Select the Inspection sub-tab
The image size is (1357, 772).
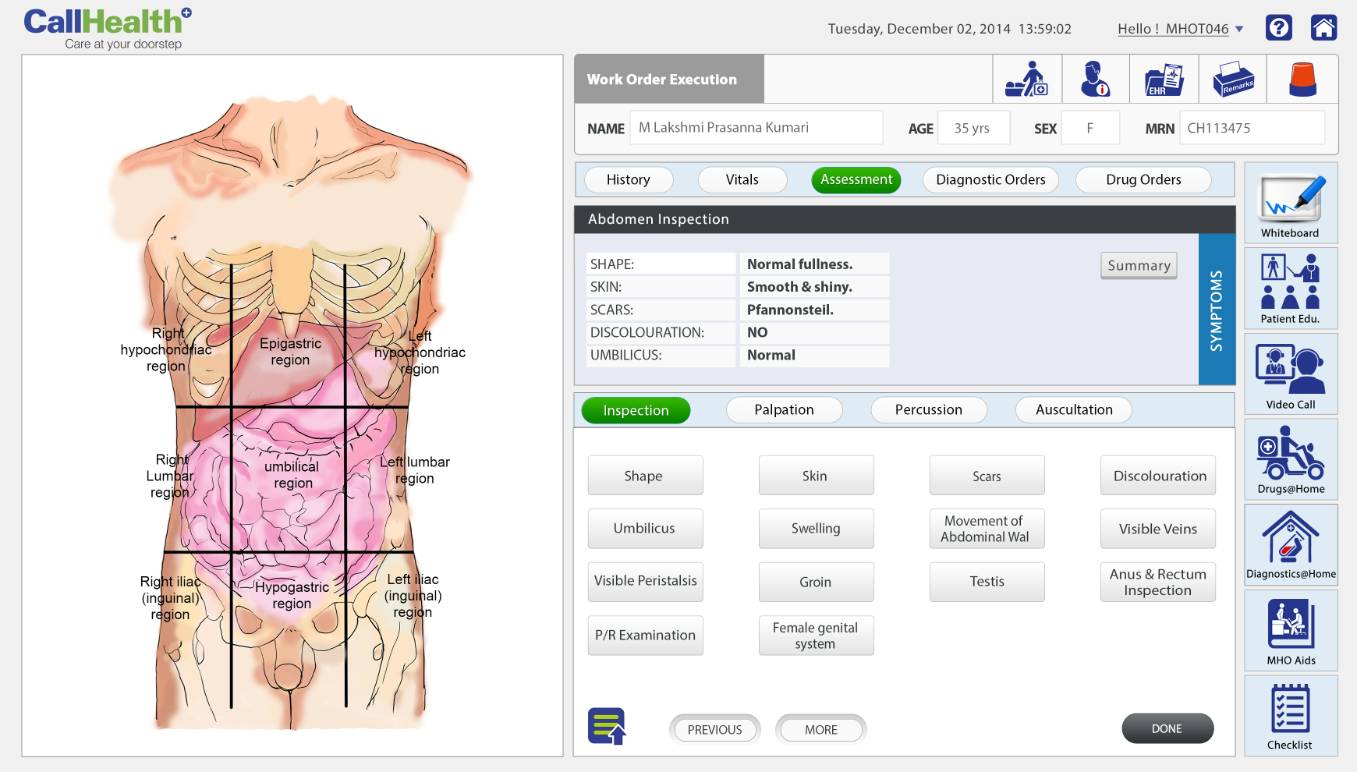636,410
